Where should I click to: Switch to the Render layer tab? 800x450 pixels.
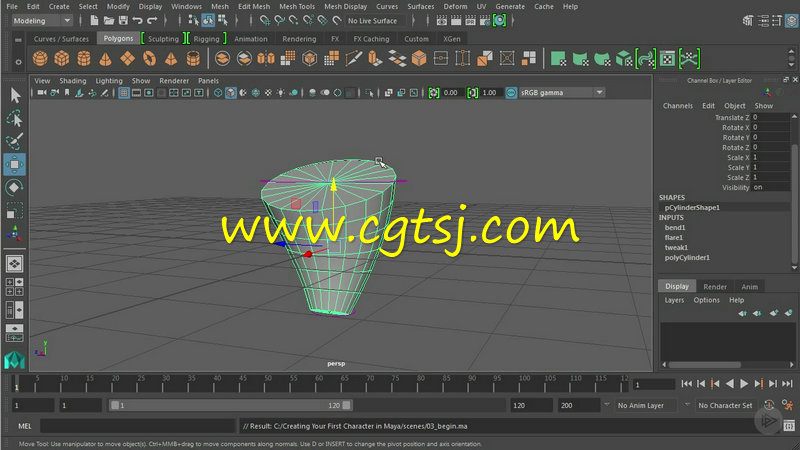(x=715, y=287)
